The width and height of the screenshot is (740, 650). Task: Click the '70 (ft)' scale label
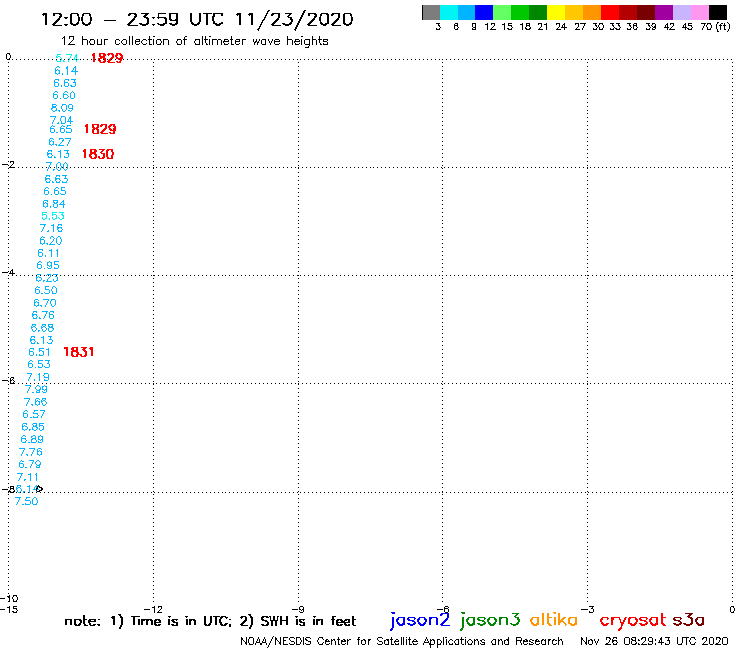click(715, 27)
